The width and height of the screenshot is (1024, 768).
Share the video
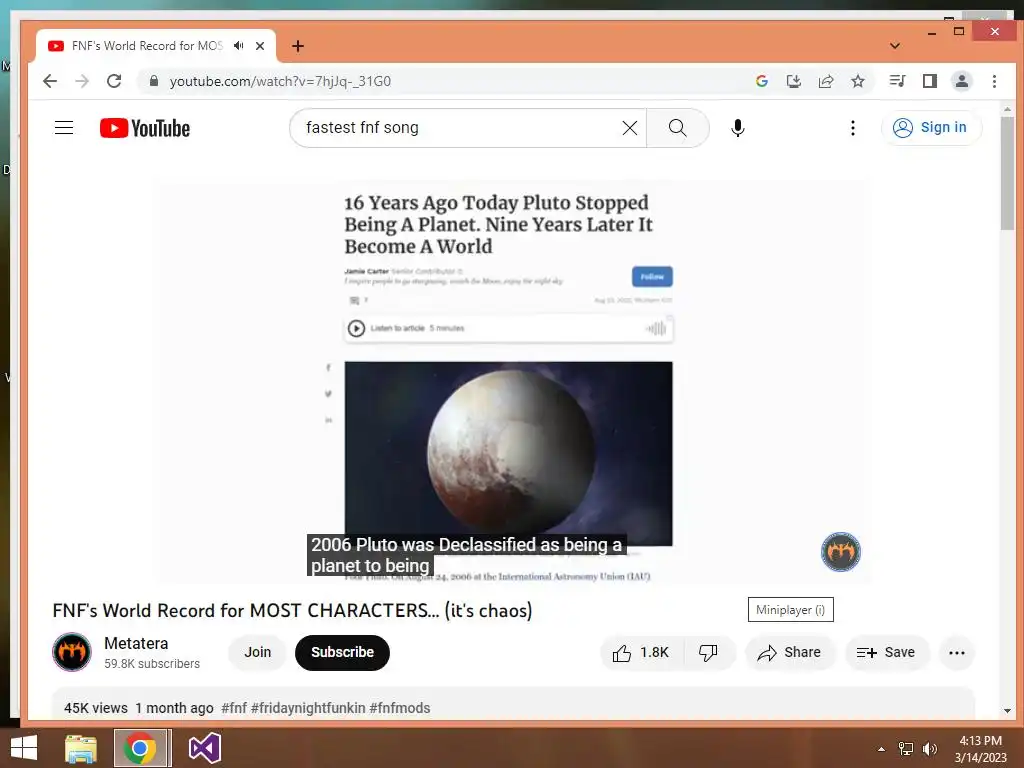790,652
